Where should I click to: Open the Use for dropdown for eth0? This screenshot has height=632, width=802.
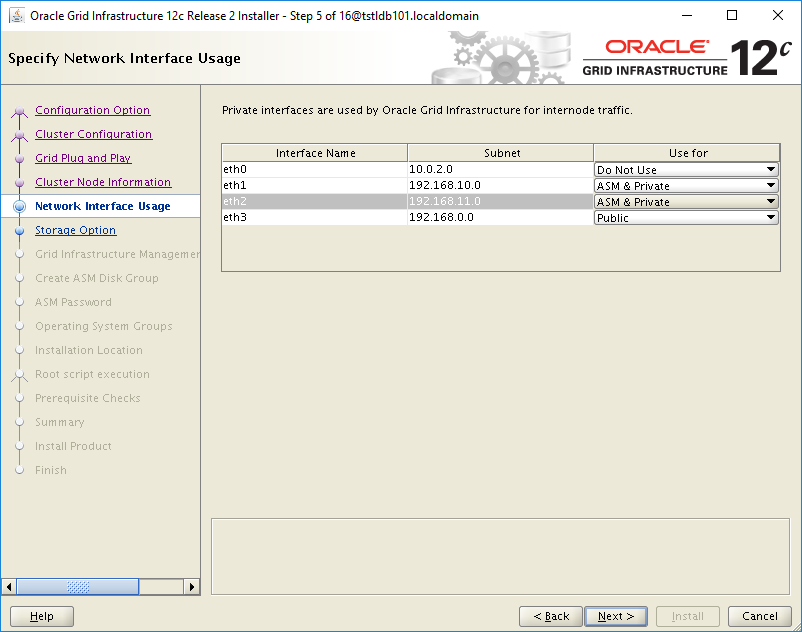(686, 170)
